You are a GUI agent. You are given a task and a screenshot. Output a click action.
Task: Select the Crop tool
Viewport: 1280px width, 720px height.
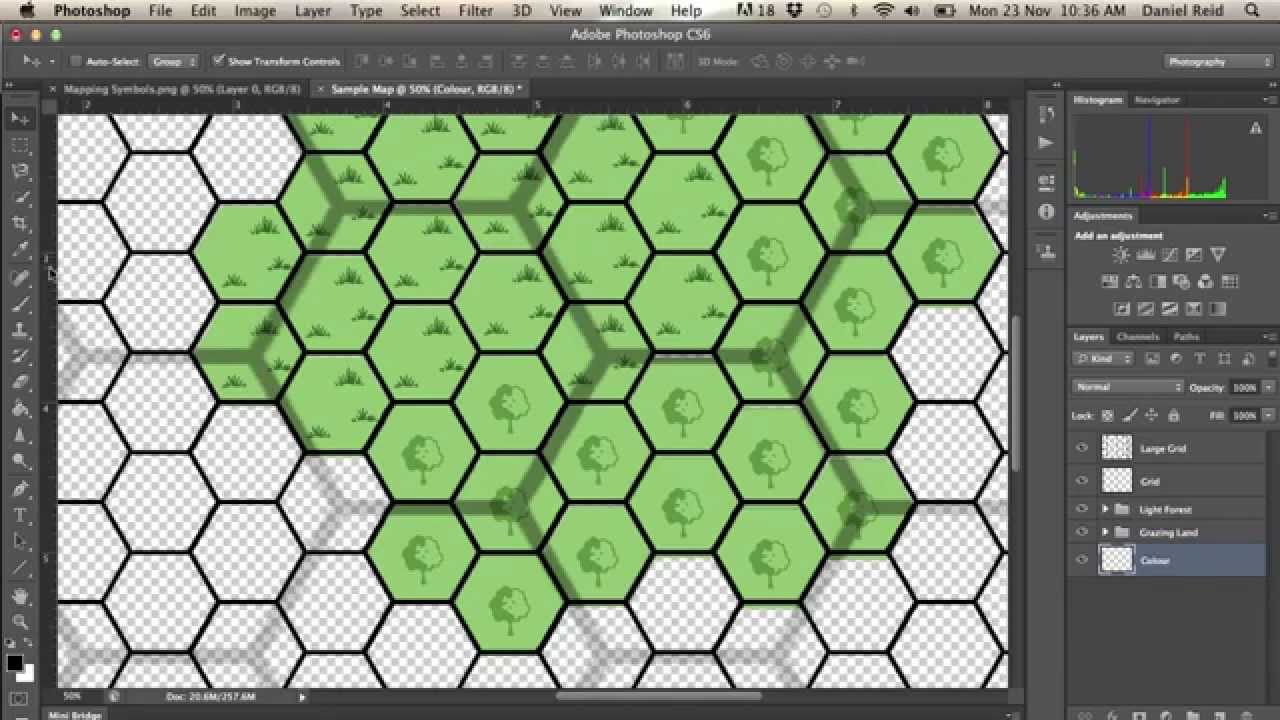pyautogui.click(x=21, y=224)
